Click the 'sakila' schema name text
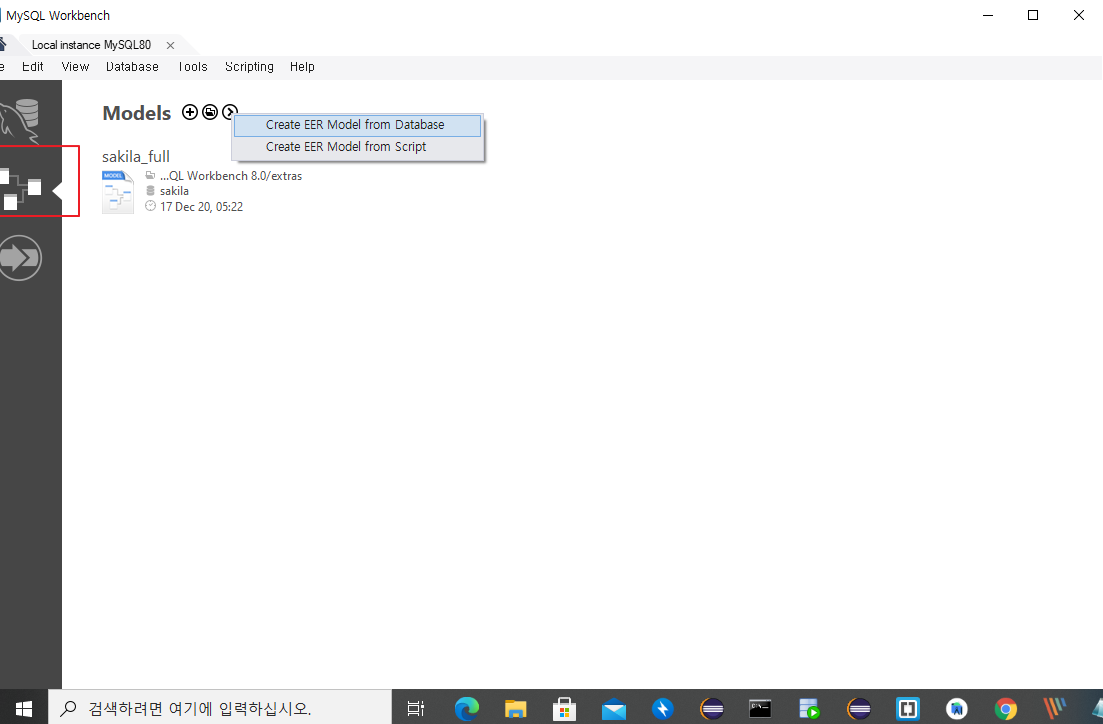Screen dimensions: 1103x724 pyautogui.click(x=174, y=191)
